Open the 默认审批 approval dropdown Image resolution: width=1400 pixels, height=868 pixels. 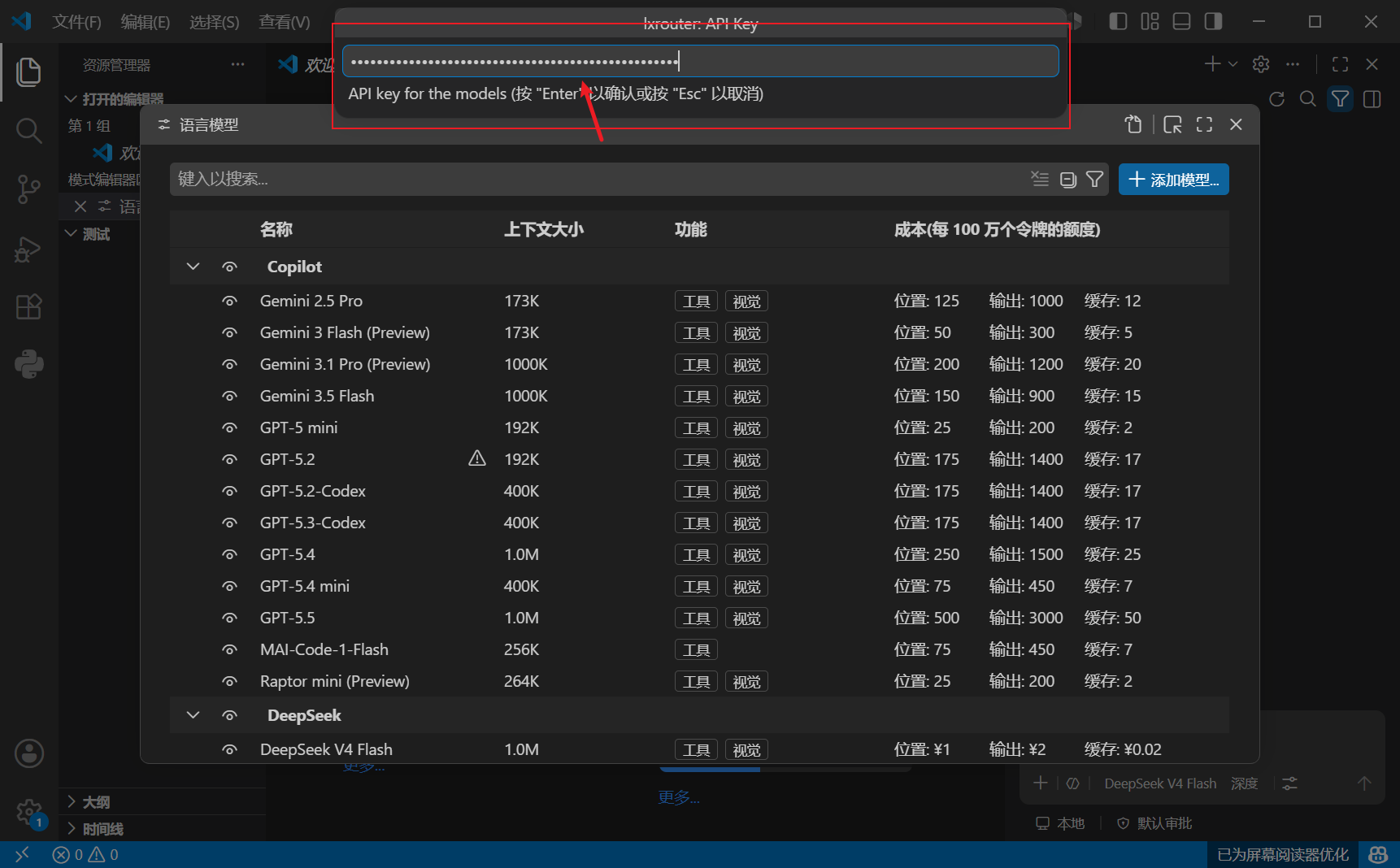click(x=1154, y=823)
